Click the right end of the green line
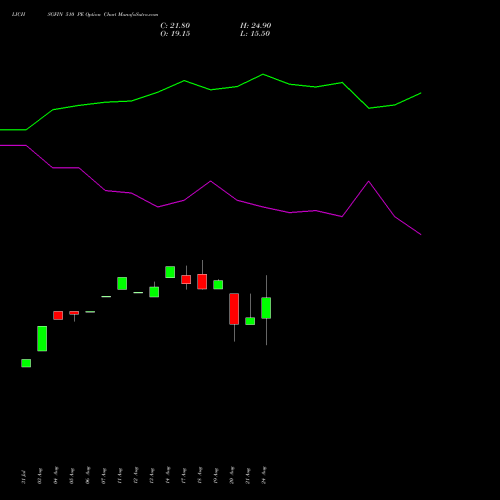Screen dimensions: 500x500 click(x=421, y=93)
